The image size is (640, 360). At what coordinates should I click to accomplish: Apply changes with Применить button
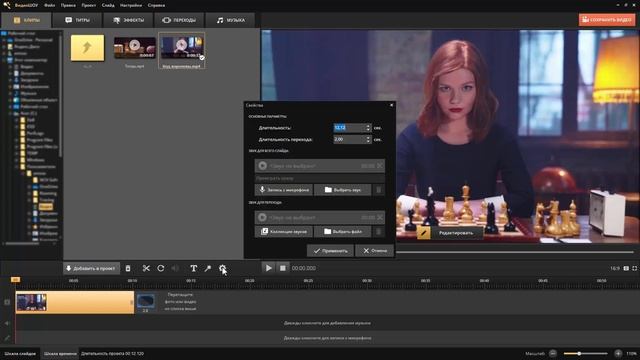click(330, 251)
